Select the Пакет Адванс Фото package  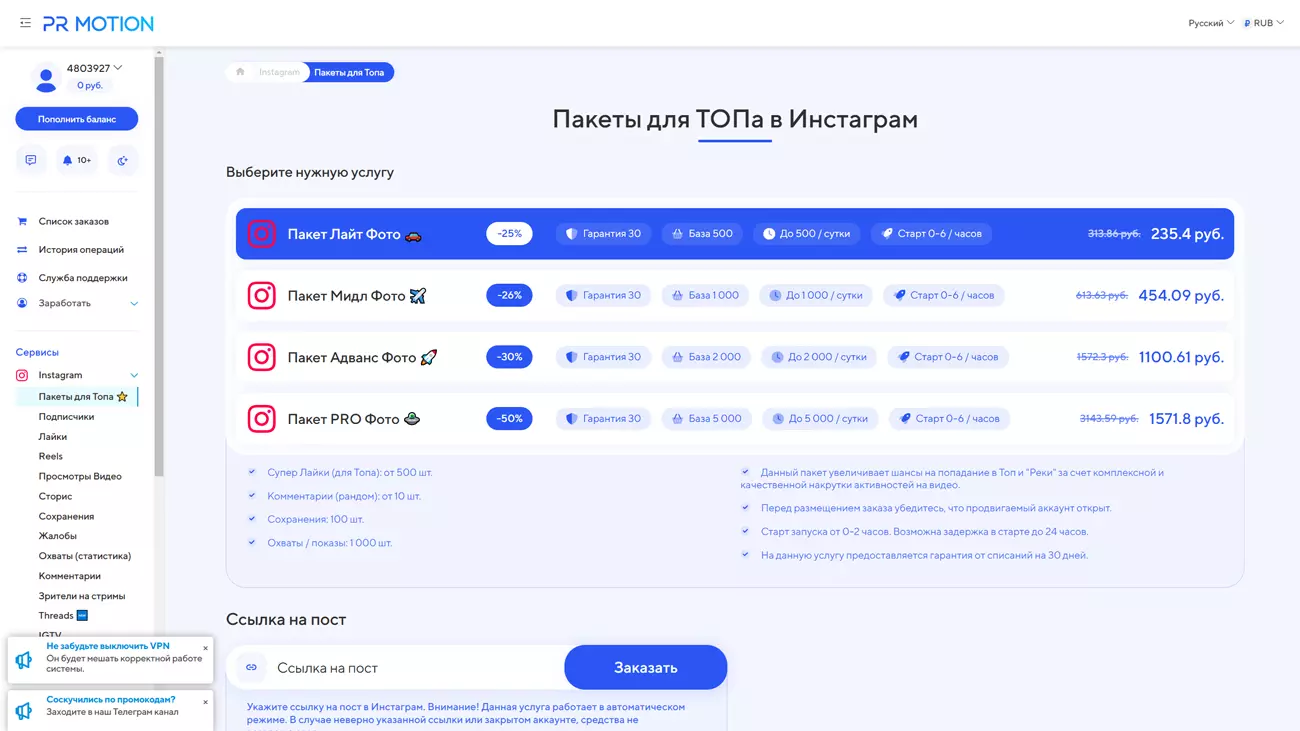(351, 357)
